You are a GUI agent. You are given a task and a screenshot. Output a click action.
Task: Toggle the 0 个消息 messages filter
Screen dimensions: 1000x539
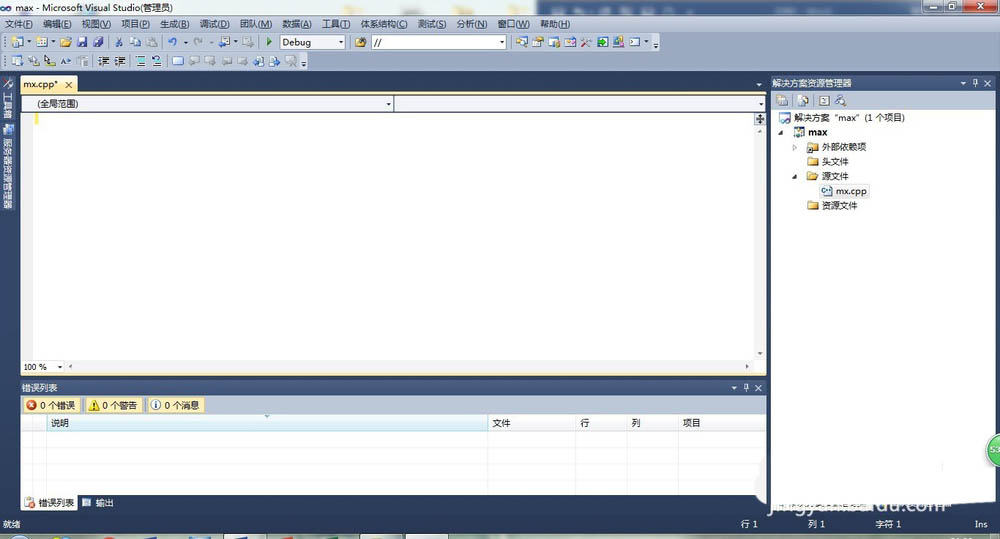click(x=175, y=405)
